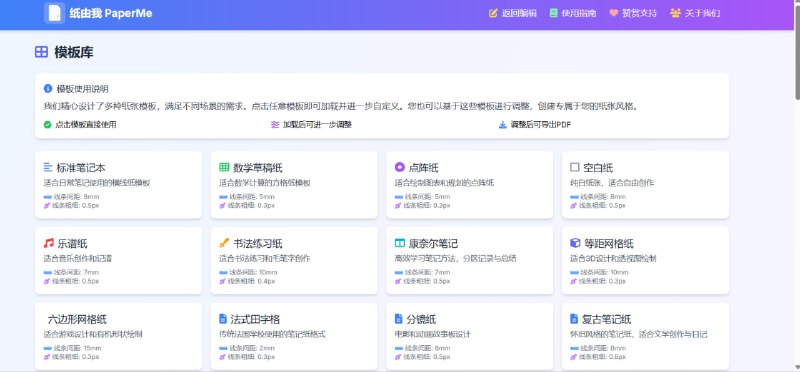The width and height of the screenshot is (800, 372).
Task: Click the document icon of 分镜纸
Action: [x=398, y=319]
